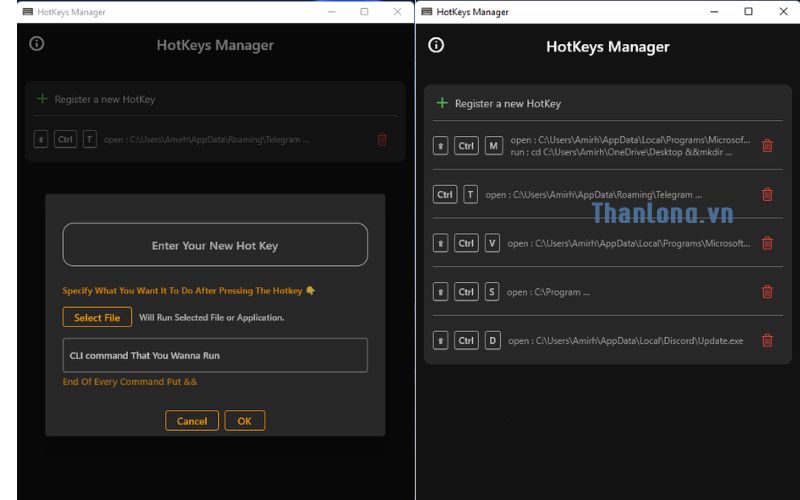800x500 pixels.
Task: Click the info icon in right window
Action: (x=435, y=45)
